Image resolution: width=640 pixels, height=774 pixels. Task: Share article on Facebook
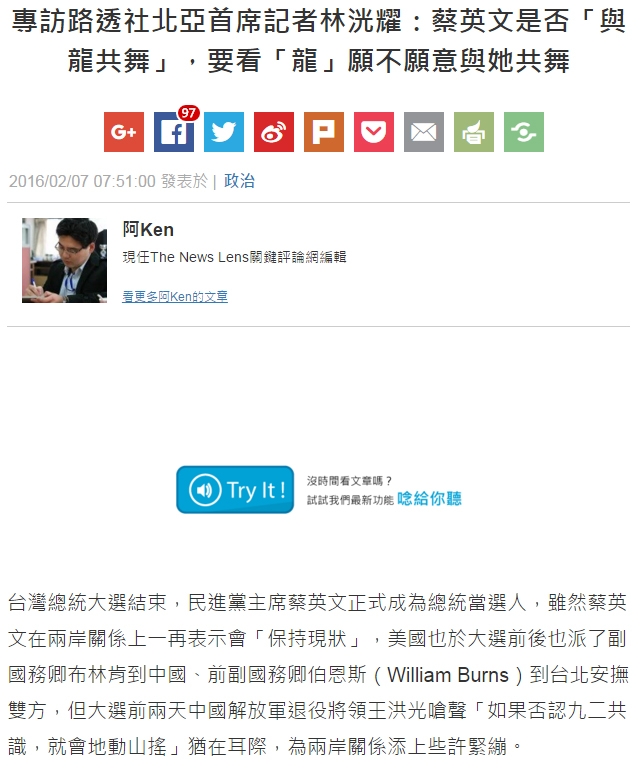coord(174,132)
